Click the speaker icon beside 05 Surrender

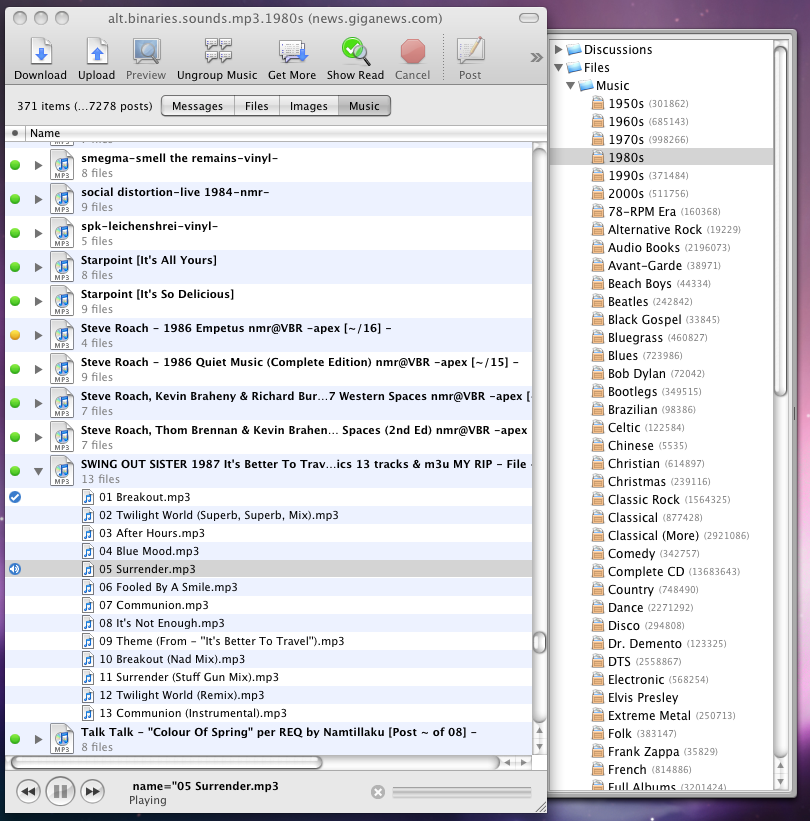pyautogui.click(x=15, y=569)
